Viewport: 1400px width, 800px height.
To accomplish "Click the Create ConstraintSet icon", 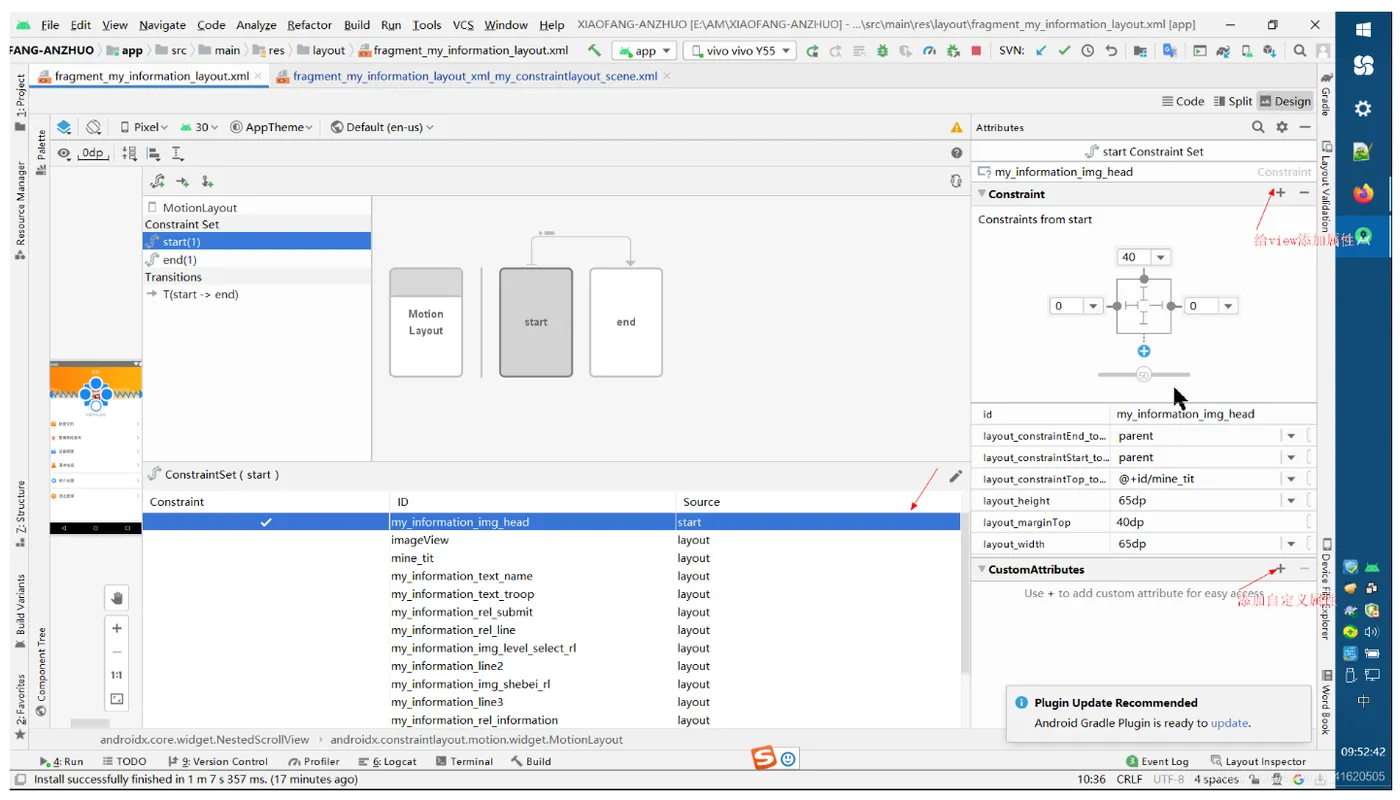I will click(x=157, y=181).
